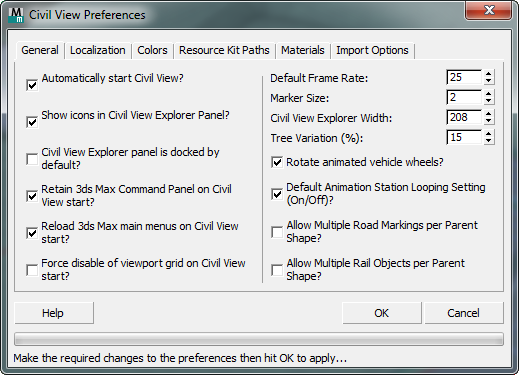The image size is (519, 375).
Task: Click the OK button to apply
Action: [382, 313]
